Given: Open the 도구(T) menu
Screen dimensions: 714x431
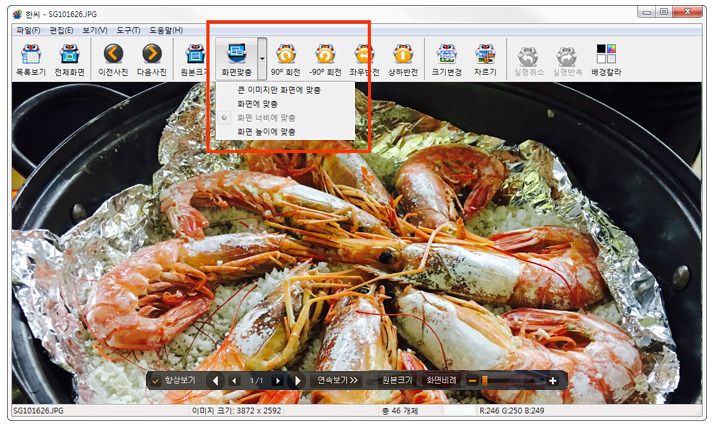Looking at the screenshot, I should pos(128,30).
